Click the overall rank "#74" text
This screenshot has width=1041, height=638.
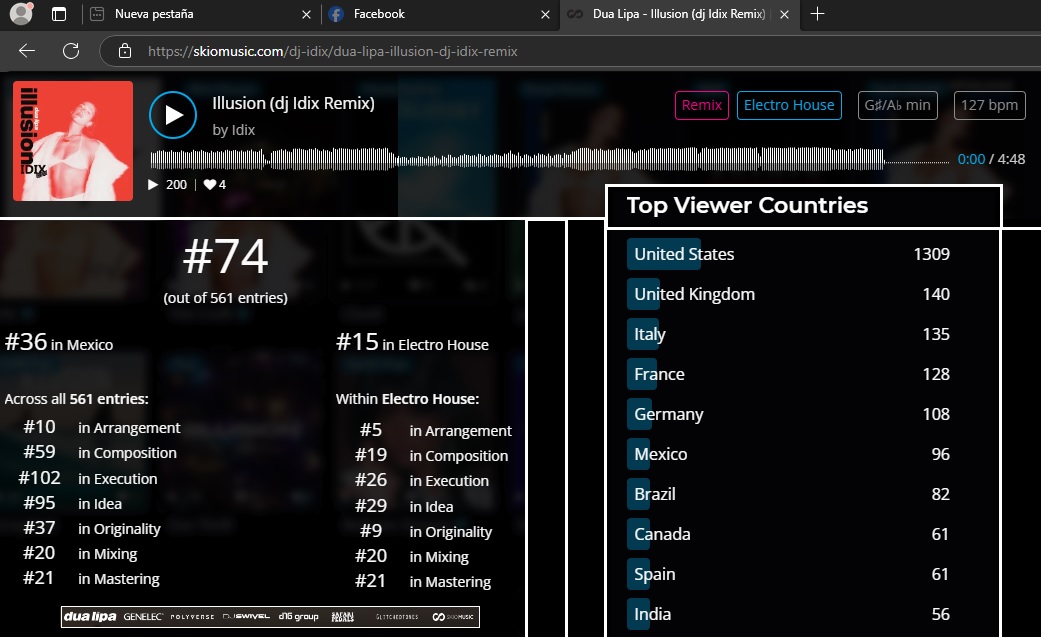[226, 257]
